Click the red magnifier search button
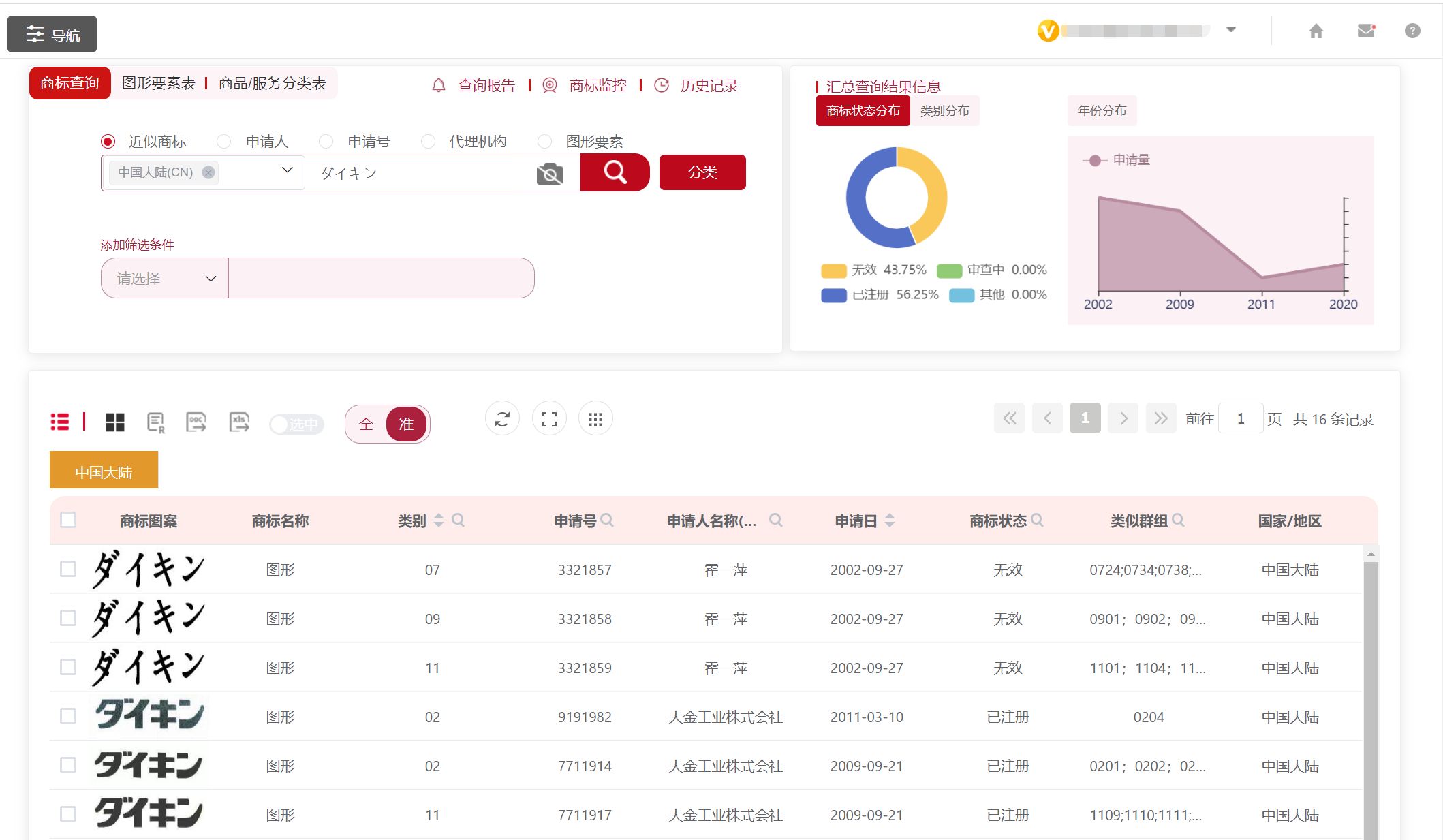 [x=615, y=172]
